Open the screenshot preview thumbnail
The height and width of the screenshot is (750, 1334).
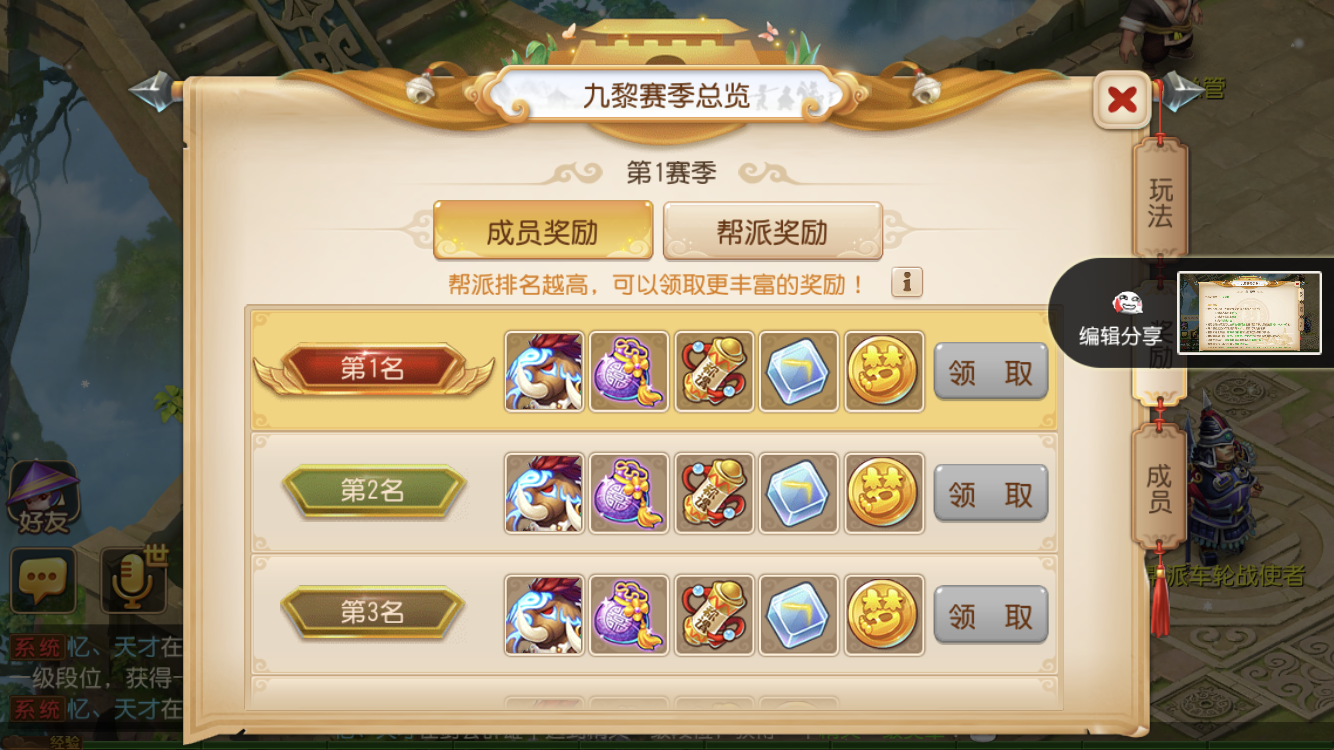pyautogui.click(x=1249, y=313)
